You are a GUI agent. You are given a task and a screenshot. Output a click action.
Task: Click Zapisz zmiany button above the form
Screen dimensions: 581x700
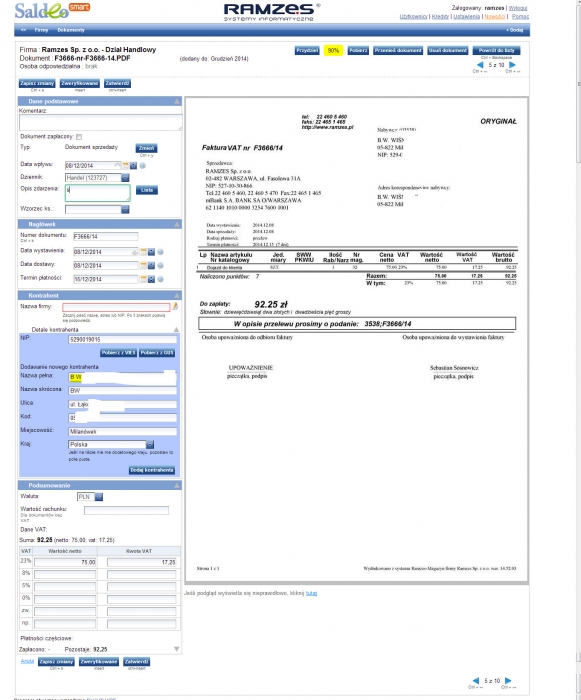point(37,83)
